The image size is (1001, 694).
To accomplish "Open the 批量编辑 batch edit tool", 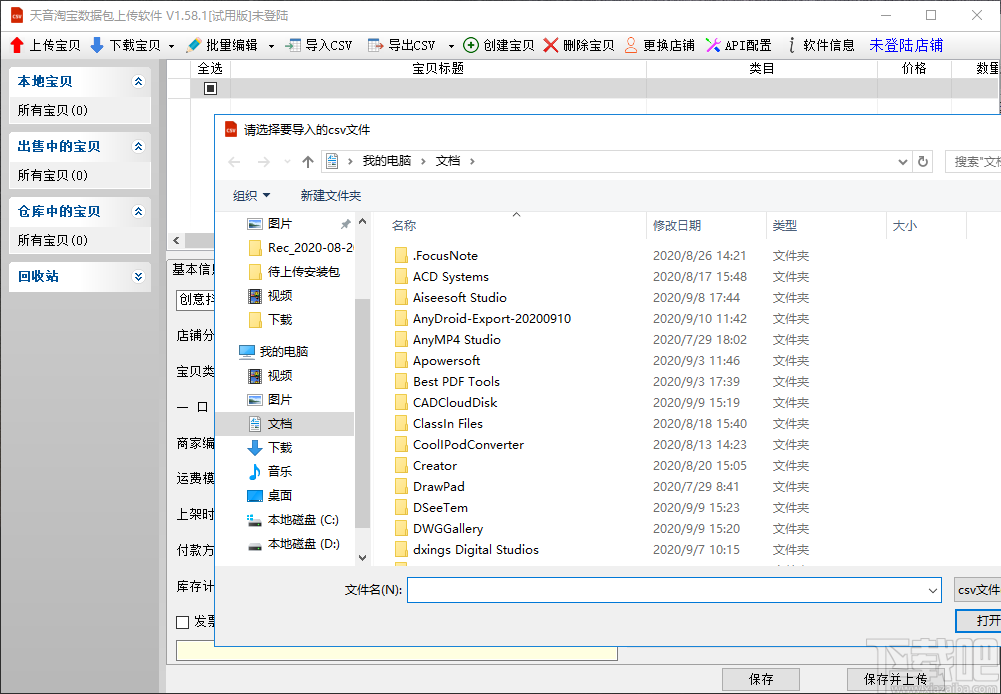I will [222, 45].
